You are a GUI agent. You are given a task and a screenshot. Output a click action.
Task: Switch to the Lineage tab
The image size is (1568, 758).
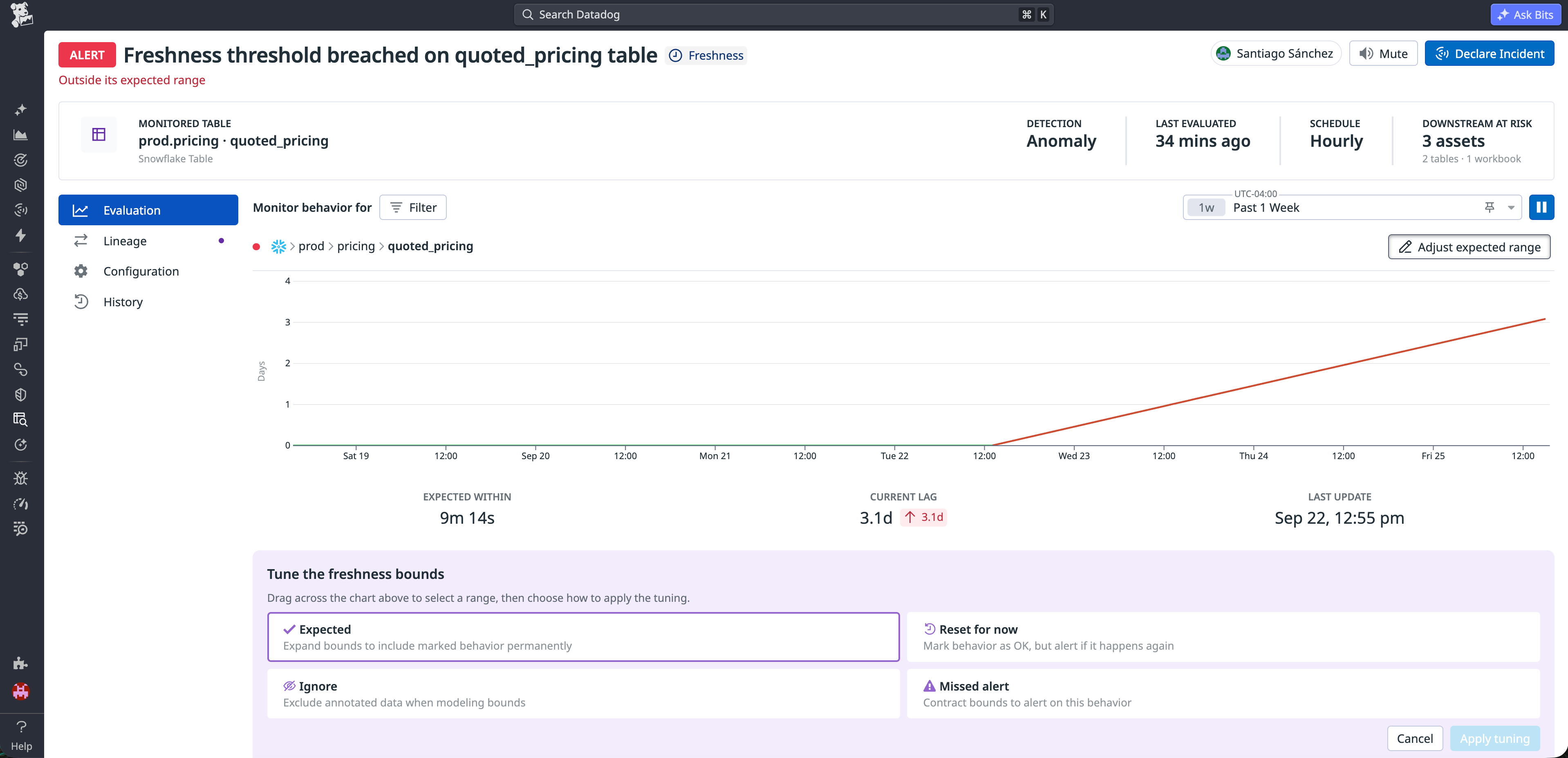coord(148,240)
